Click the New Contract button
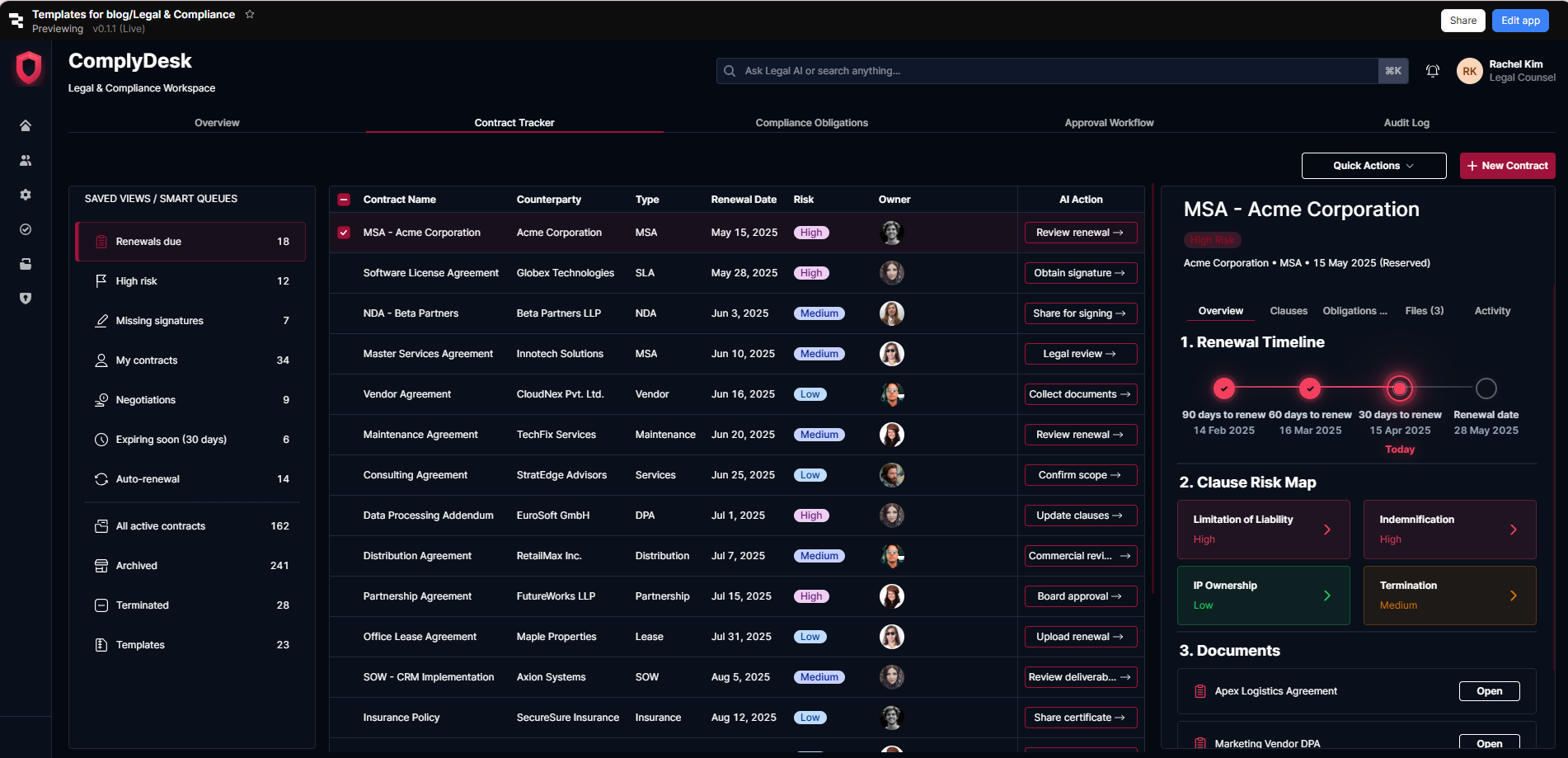The image size is (1568, 758). pos(1507,166)
